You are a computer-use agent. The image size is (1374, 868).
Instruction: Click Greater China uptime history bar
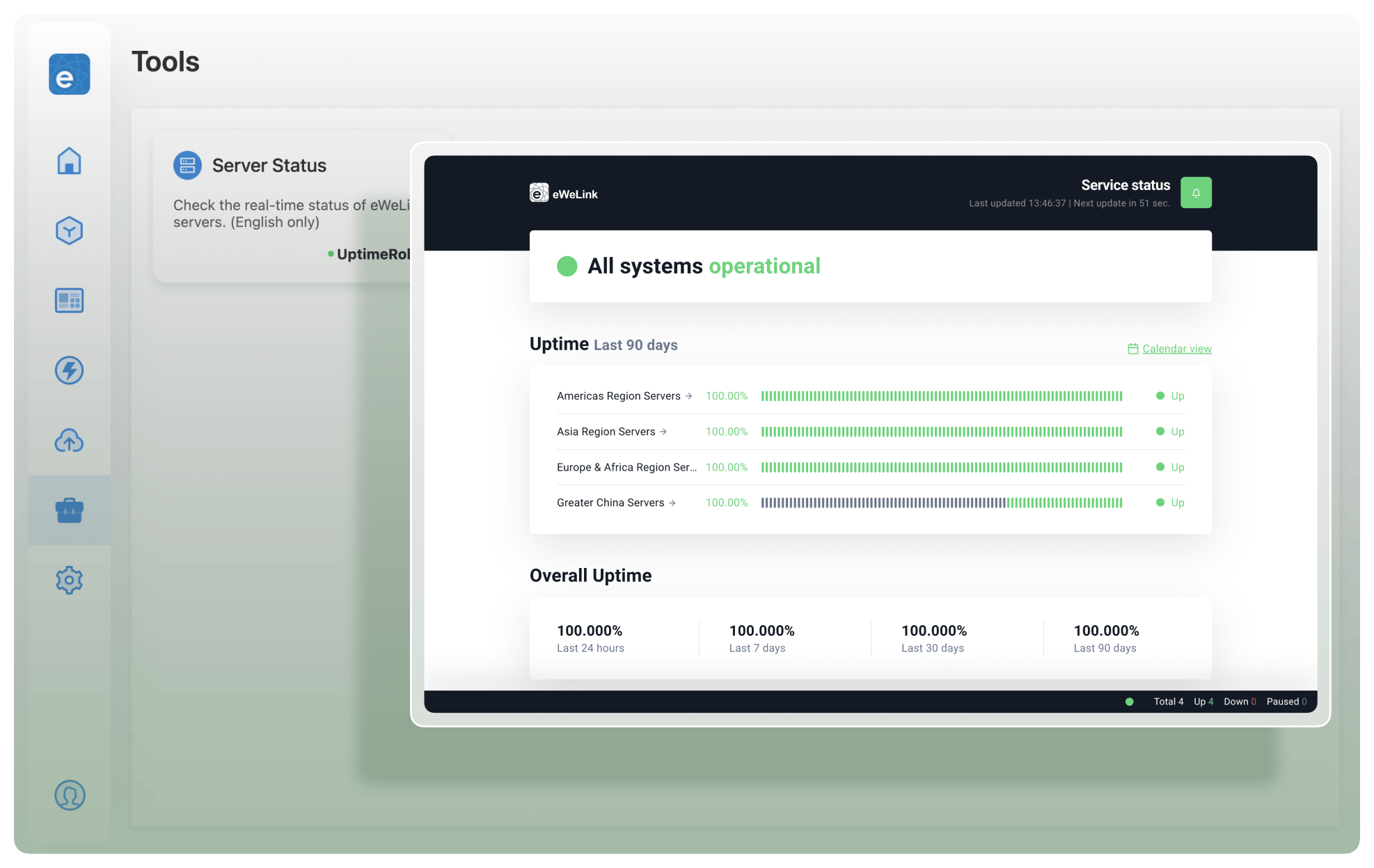[x=941, y=503]
